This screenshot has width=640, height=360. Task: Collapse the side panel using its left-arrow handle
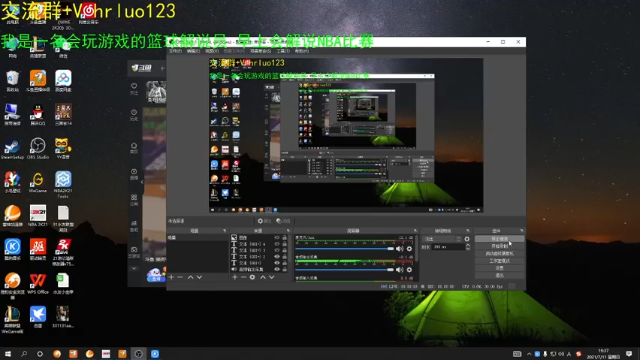coord(142,182)
